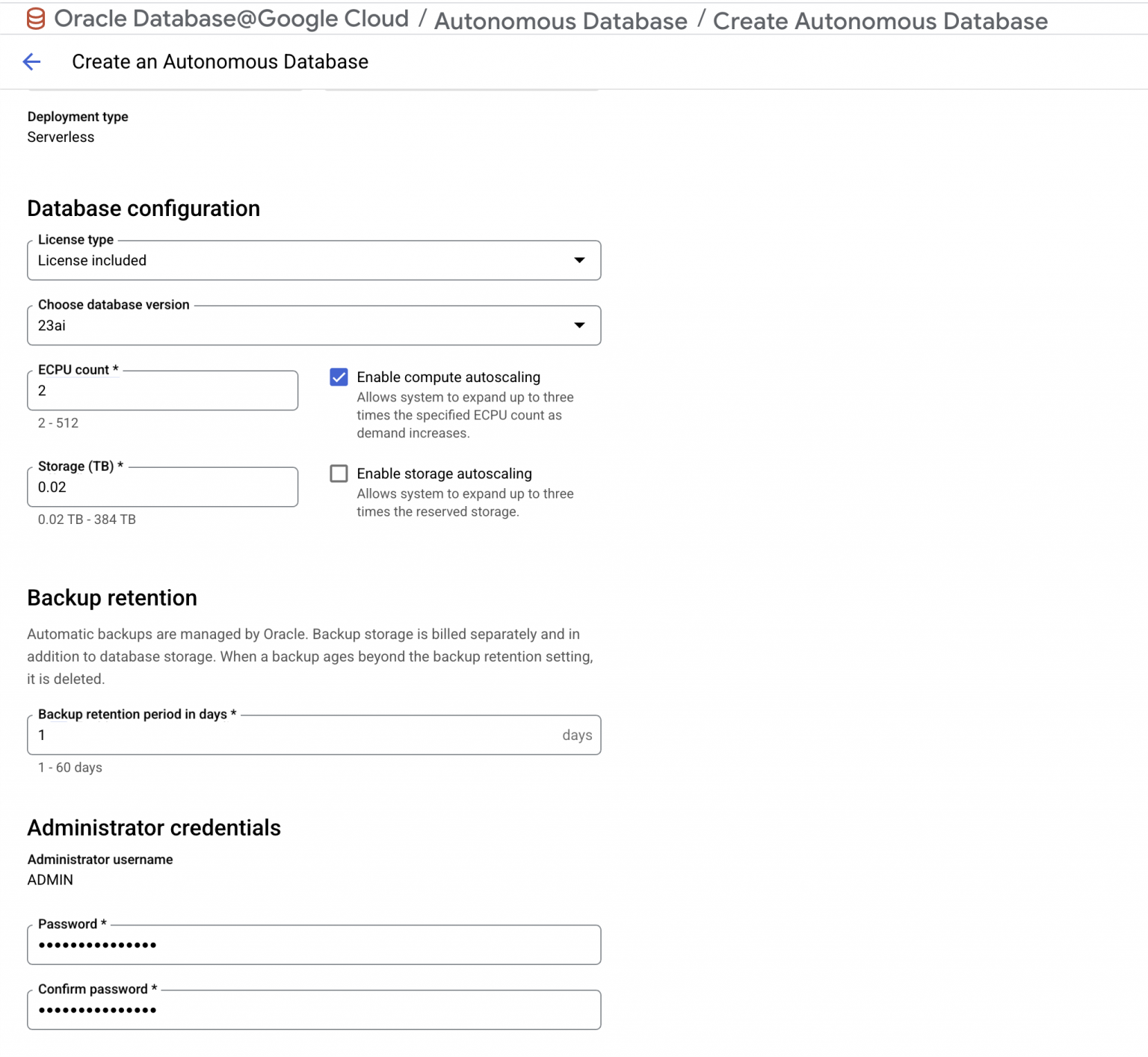
Task: Open the License type dropdown arrow
Action: [579, 260]
